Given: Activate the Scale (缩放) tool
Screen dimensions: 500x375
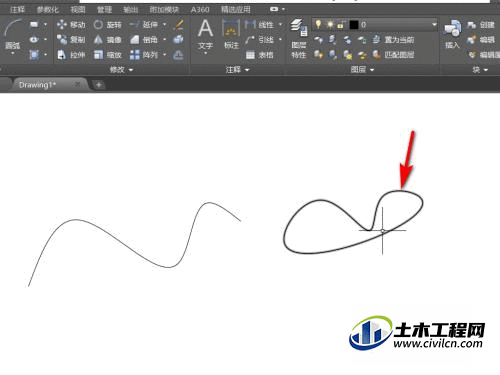Looking at the screenshot, I should pyautogui.click(x=107, y=55).
